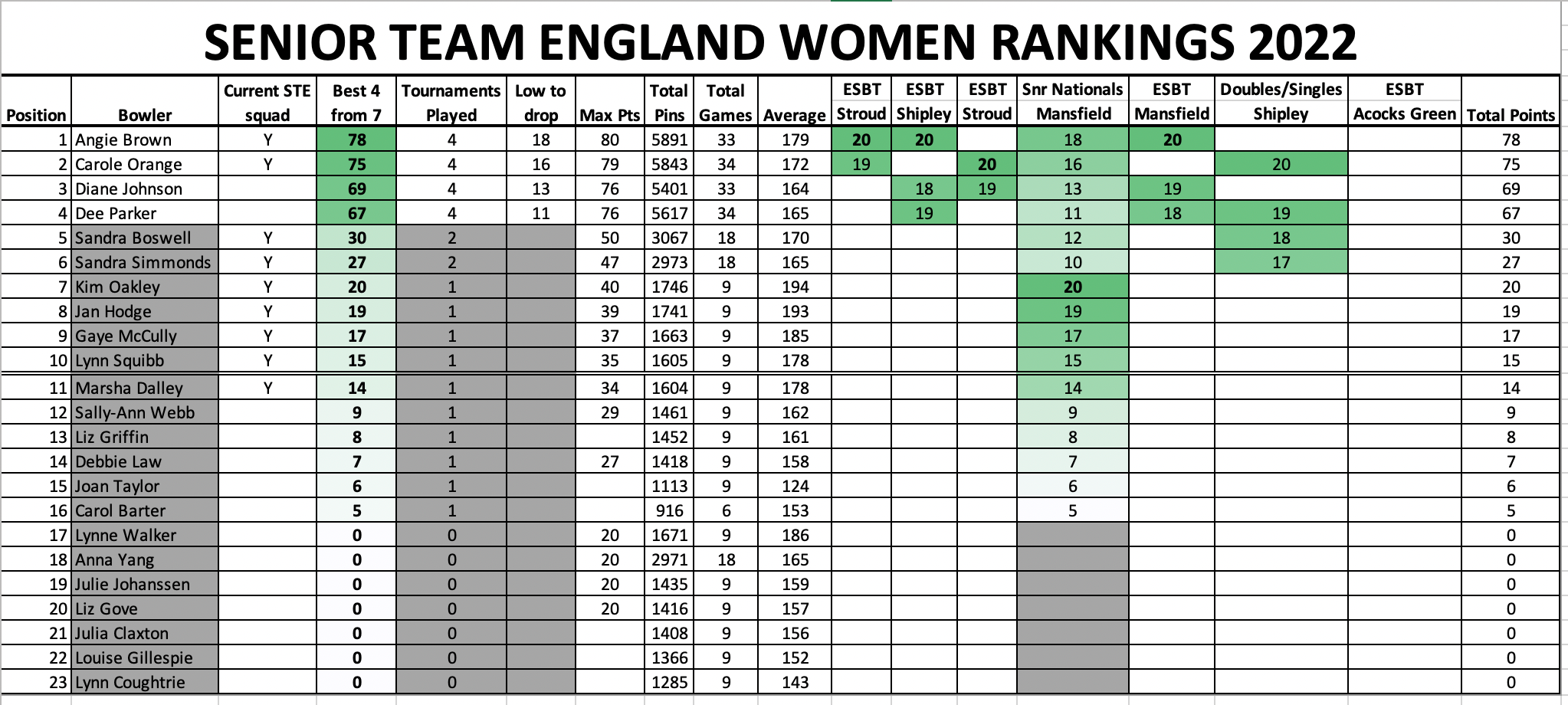Screen dimensions: 1568x705
Task: Click Carole Orange's Best 4 score 75
Action: point(356,164)
